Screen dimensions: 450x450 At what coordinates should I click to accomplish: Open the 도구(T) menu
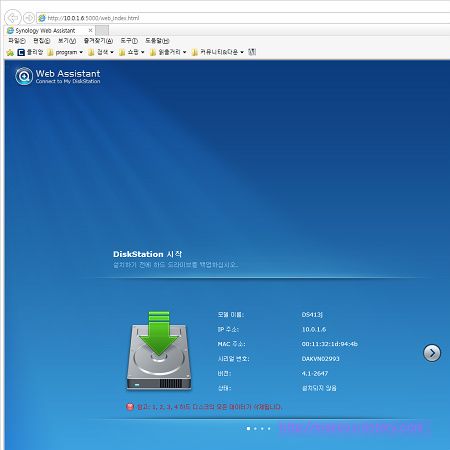click(129, 41)
